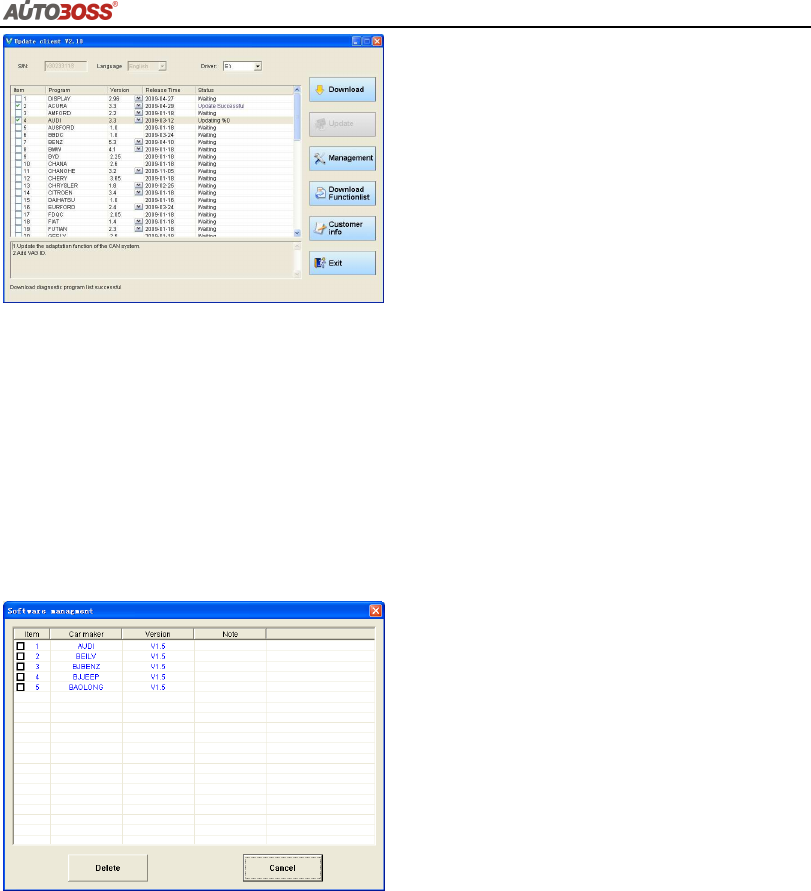Screen dimensions: 811x891
Task: Click the 'Update Successful' status text
Action: pos(221,106)
